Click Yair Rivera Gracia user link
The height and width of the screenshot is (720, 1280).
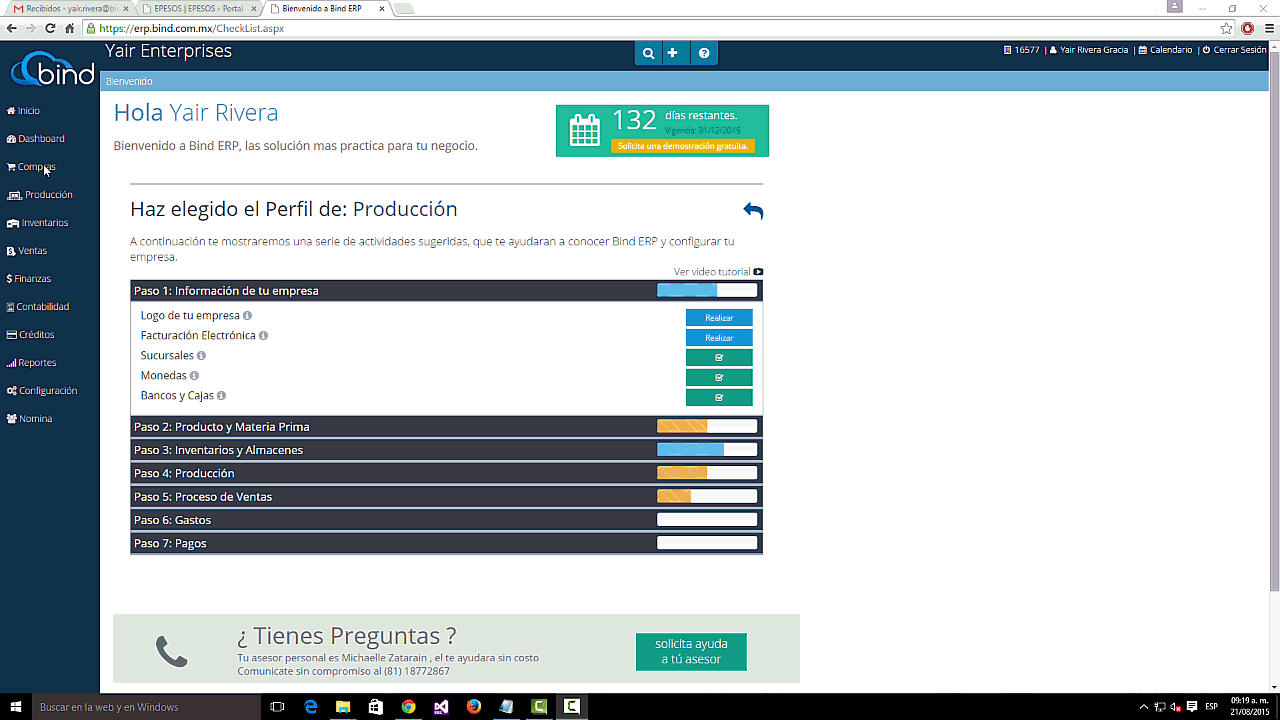click(1088, 50)
